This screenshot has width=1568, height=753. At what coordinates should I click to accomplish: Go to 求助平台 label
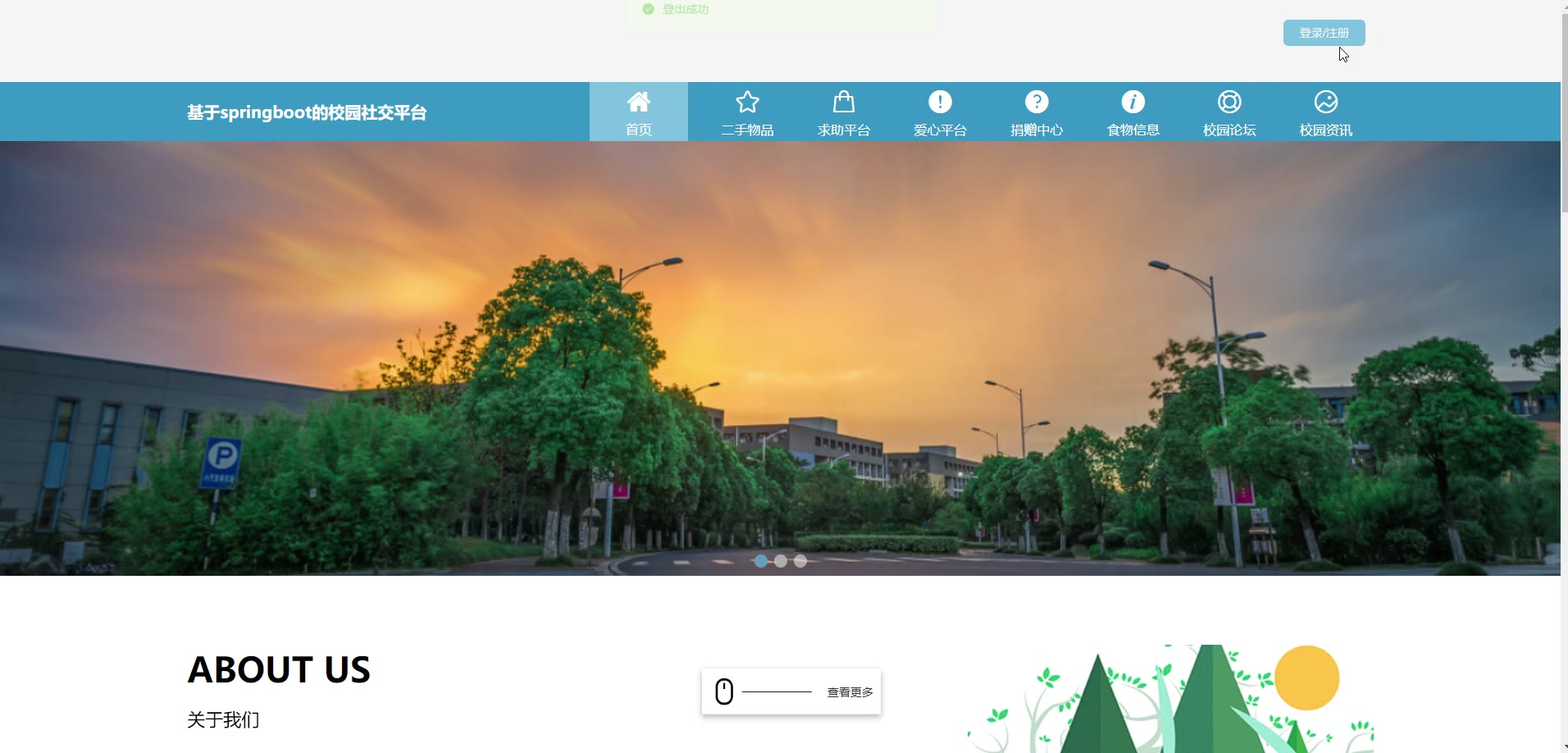[844, 130]
